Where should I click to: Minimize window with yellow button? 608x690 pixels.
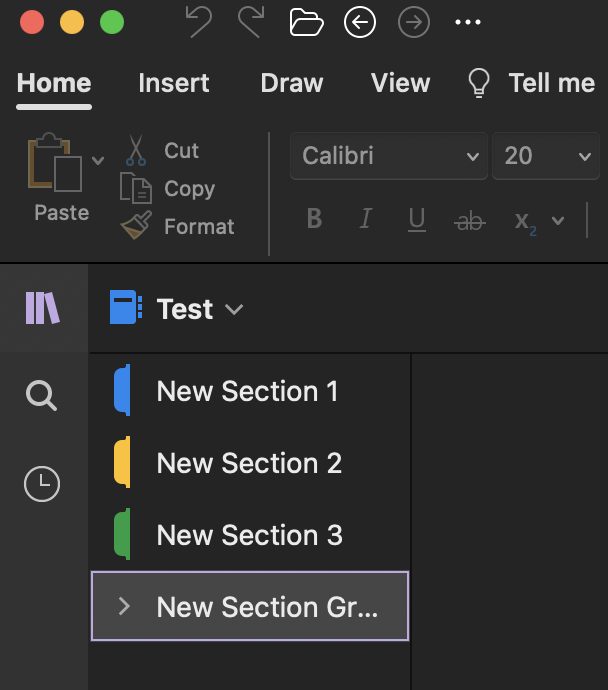point(72,22)
